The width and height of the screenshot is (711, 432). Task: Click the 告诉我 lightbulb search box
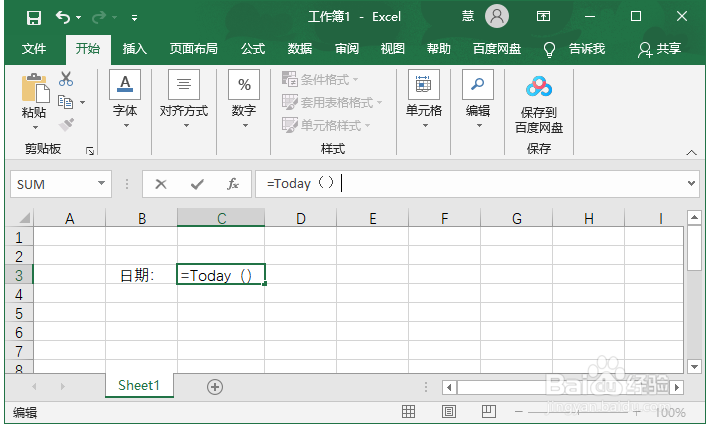(x=575, y=49)
